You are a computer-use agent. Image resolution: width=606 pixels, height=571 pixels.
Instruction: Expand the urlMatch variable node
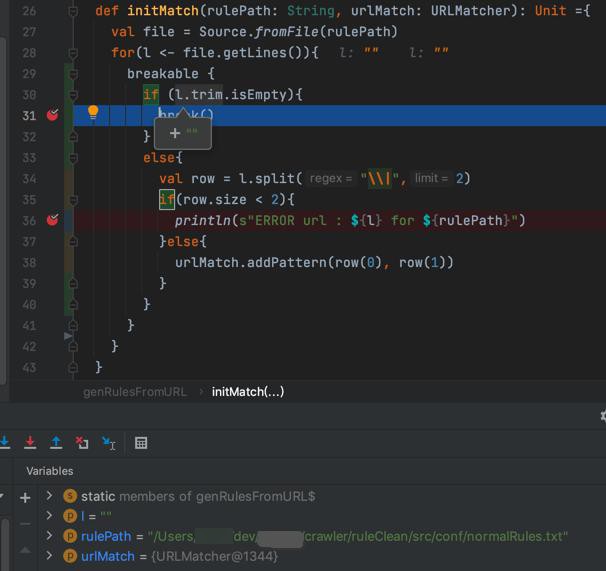point(49,556)
